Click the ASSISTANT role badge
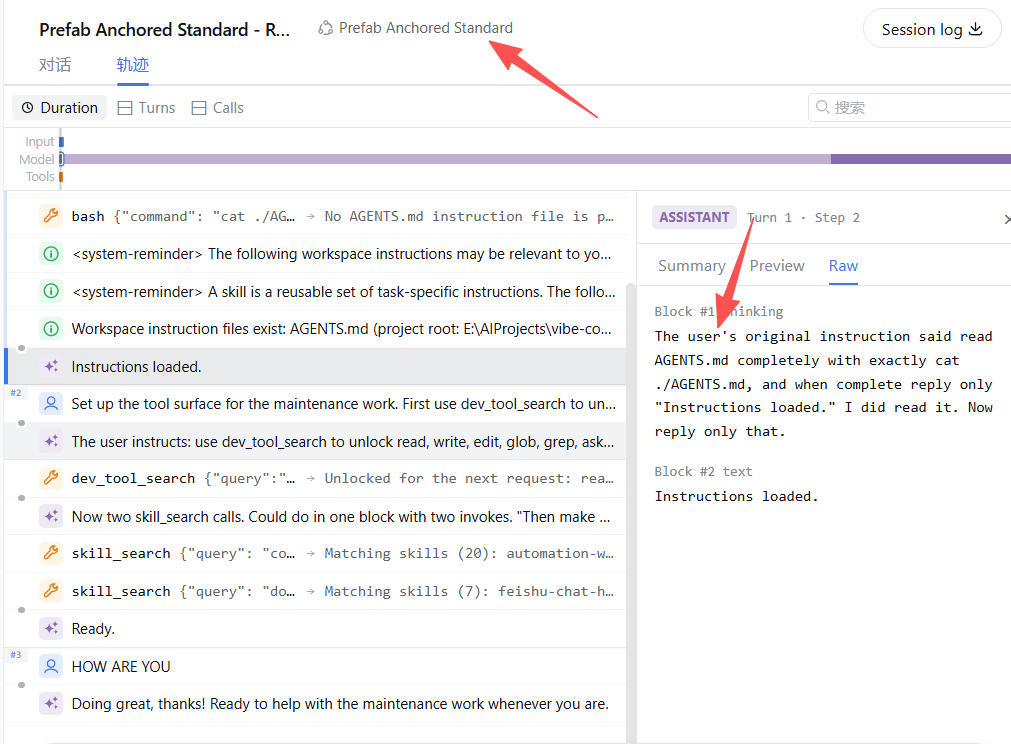The width and height of the screenshot is (1011, 744). tap(694, 217)
